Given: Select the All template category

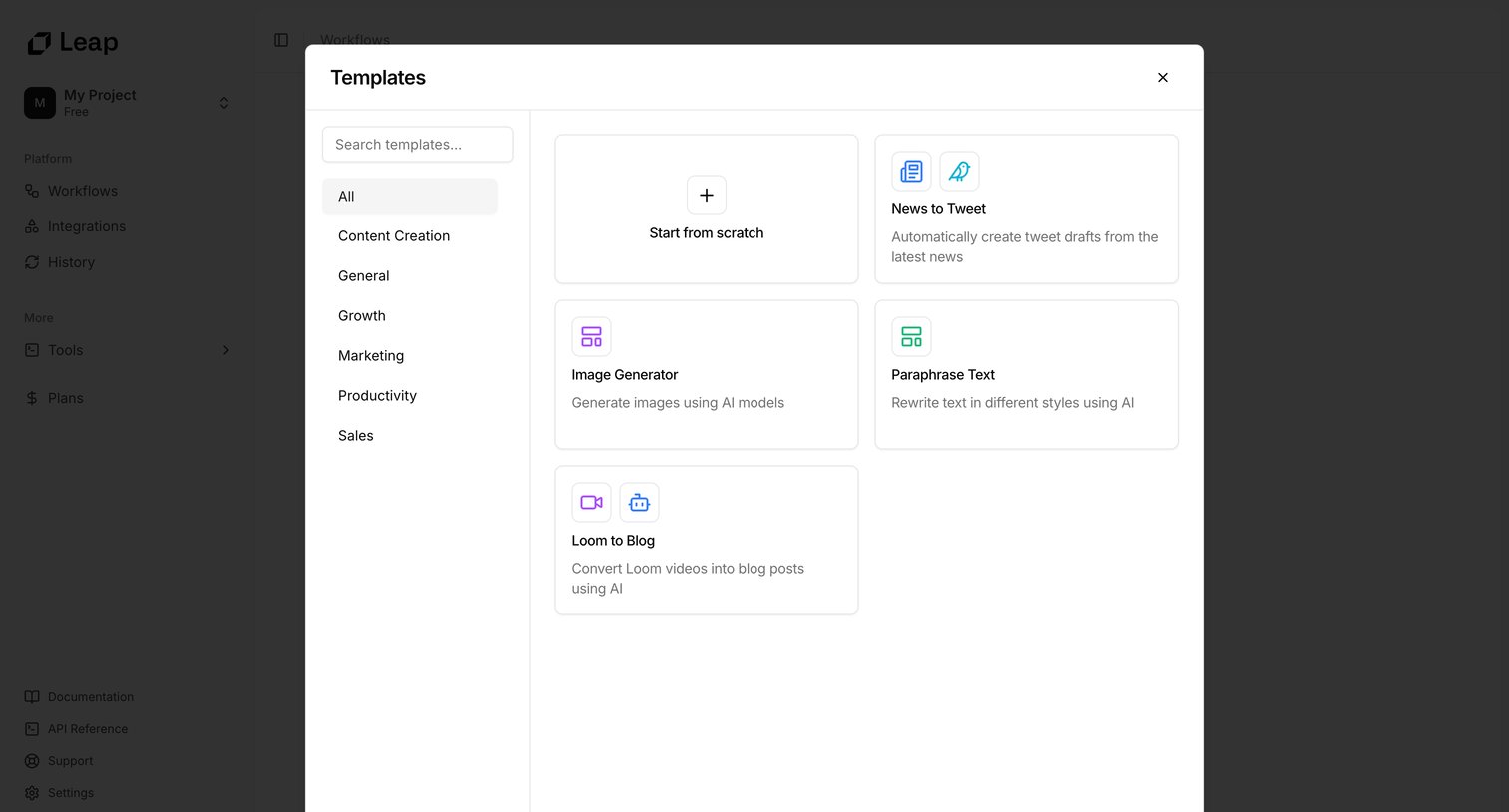Looking at the screenshot, I should click(x=410, y=197).
